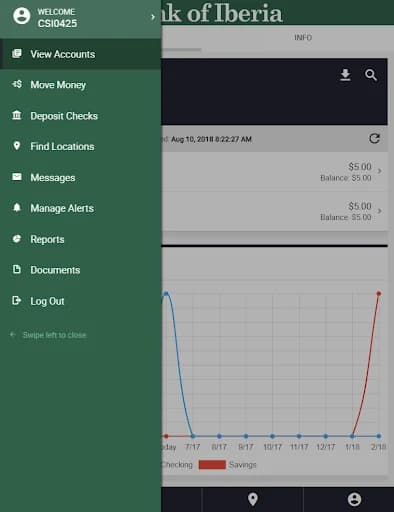Click the 10/17 axis label on chart

[x=272, y=447]
